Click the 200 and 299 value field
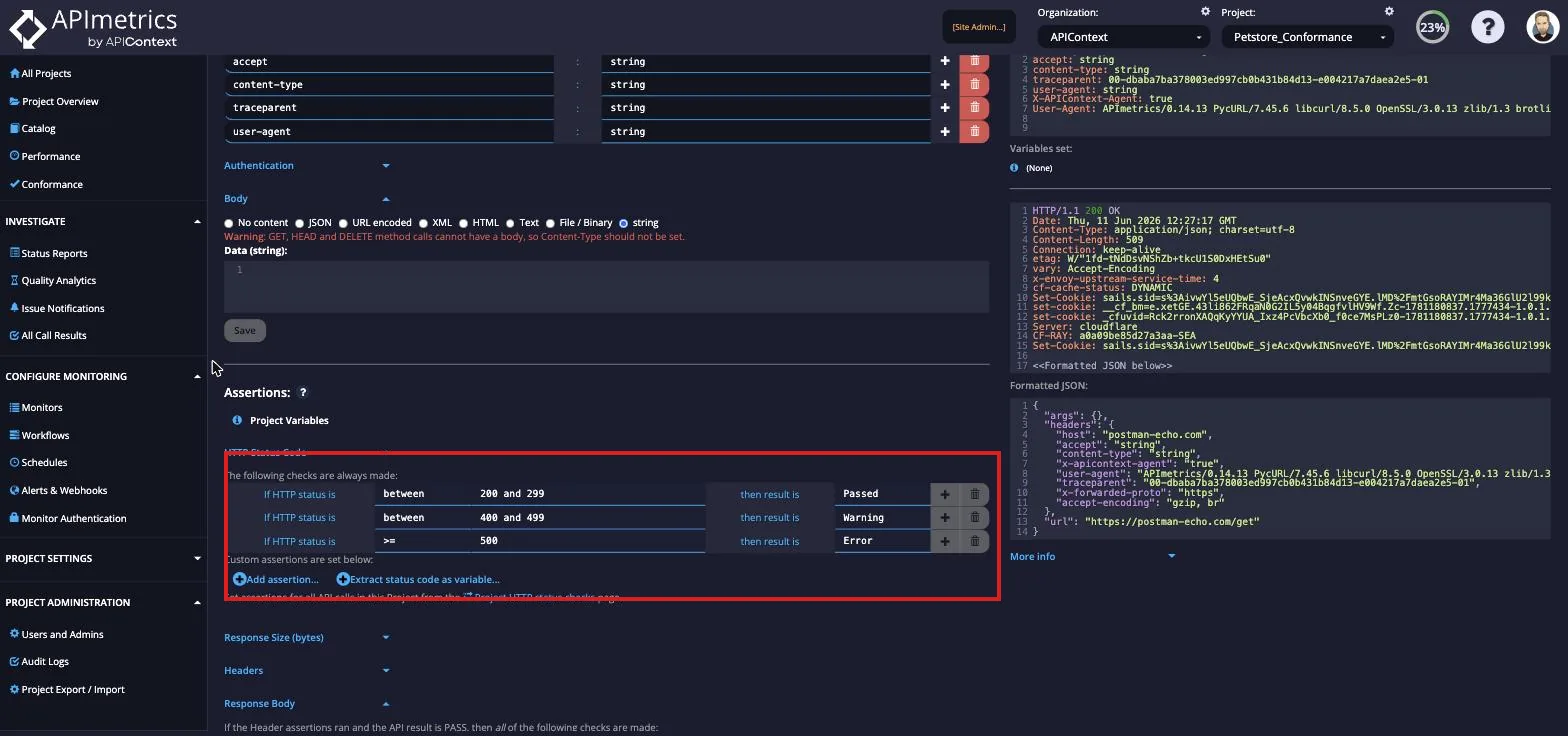This screenshot has height=736, width=1568. click(588, 494)
